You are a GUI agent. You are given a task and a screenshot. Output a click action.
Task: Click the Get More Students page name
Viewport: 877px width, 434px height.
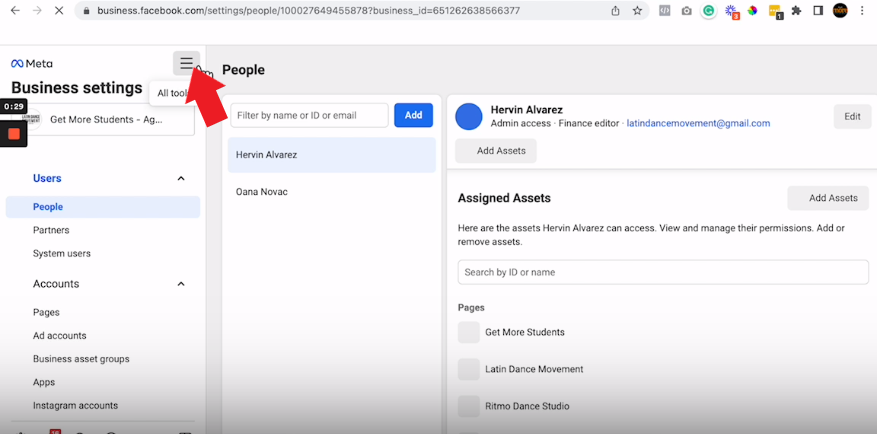[x=525, y=332]
